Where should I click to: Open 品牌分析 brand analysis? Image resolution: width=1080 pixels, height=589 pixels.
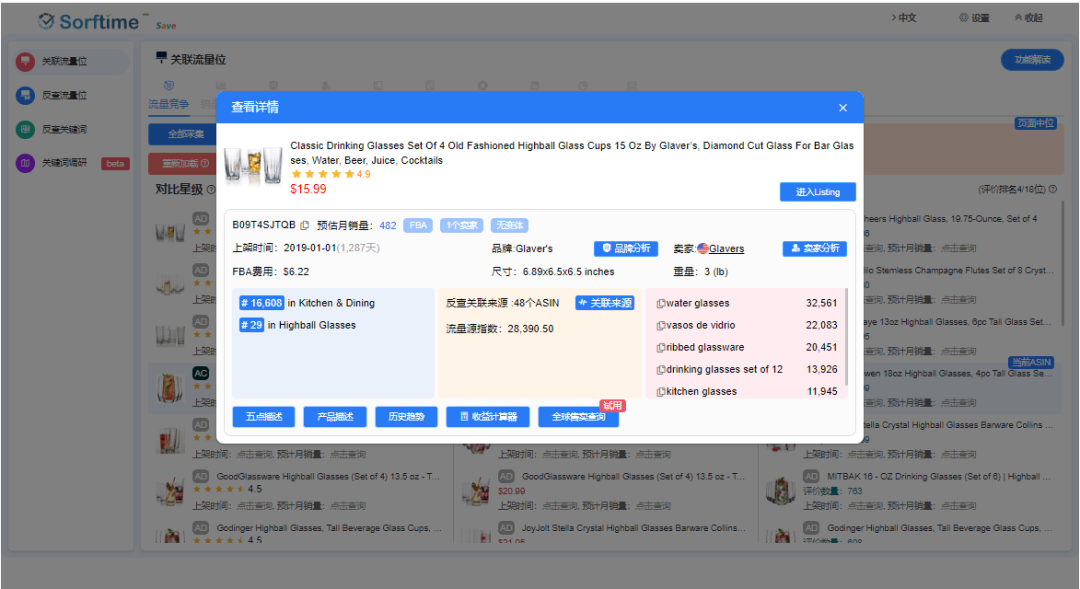tap(626, 248)
